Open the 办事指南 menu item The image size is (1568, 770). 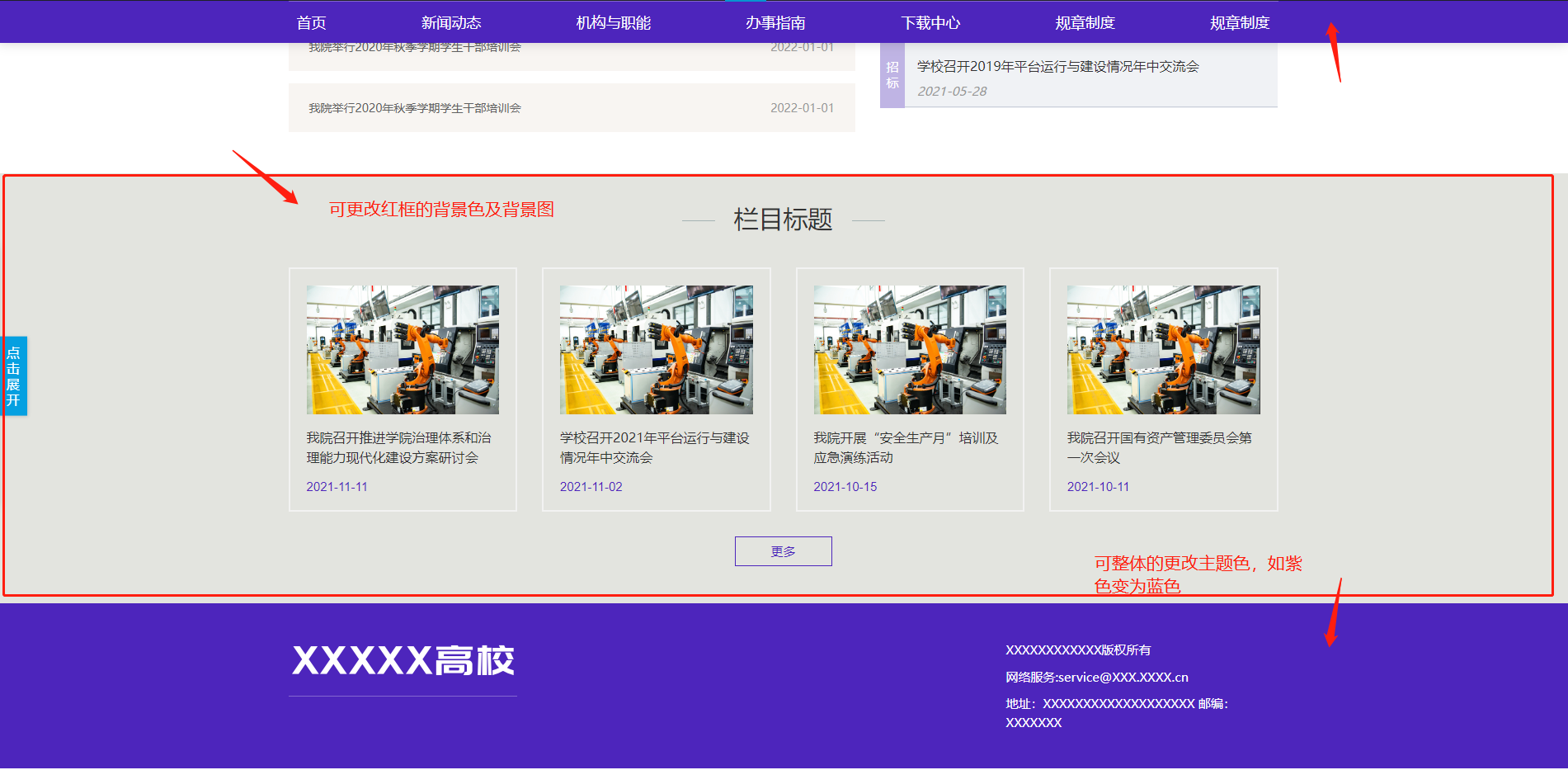pos(775,23)
